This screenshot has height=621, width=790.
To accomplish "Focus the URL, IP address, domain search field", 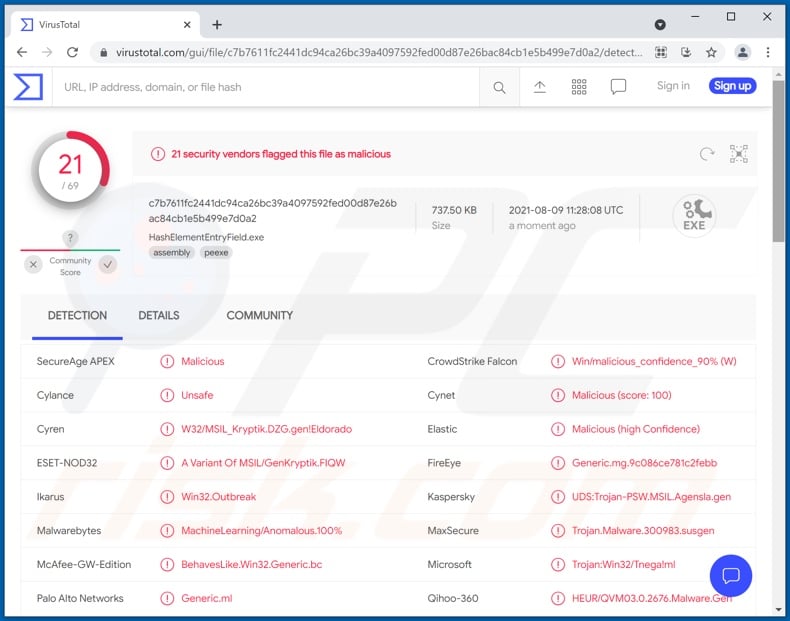I will click(x=266, y=87).
